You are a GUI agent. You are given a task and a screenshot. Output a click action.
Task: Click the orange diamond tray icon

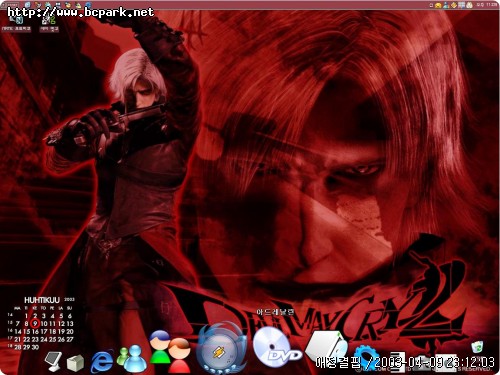(454, 5)
